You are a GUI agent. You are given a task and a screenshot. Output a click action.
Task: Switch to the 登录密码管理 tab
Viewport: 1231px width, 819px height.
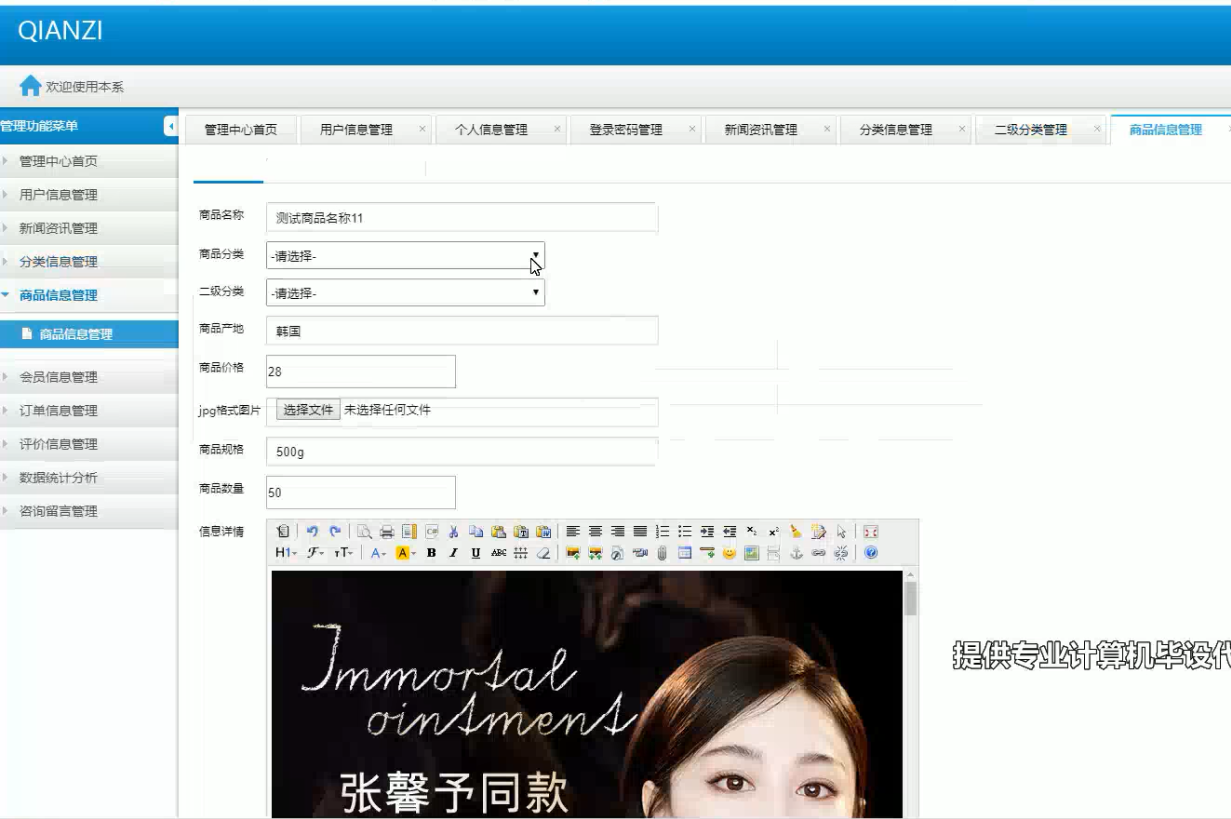626,129
